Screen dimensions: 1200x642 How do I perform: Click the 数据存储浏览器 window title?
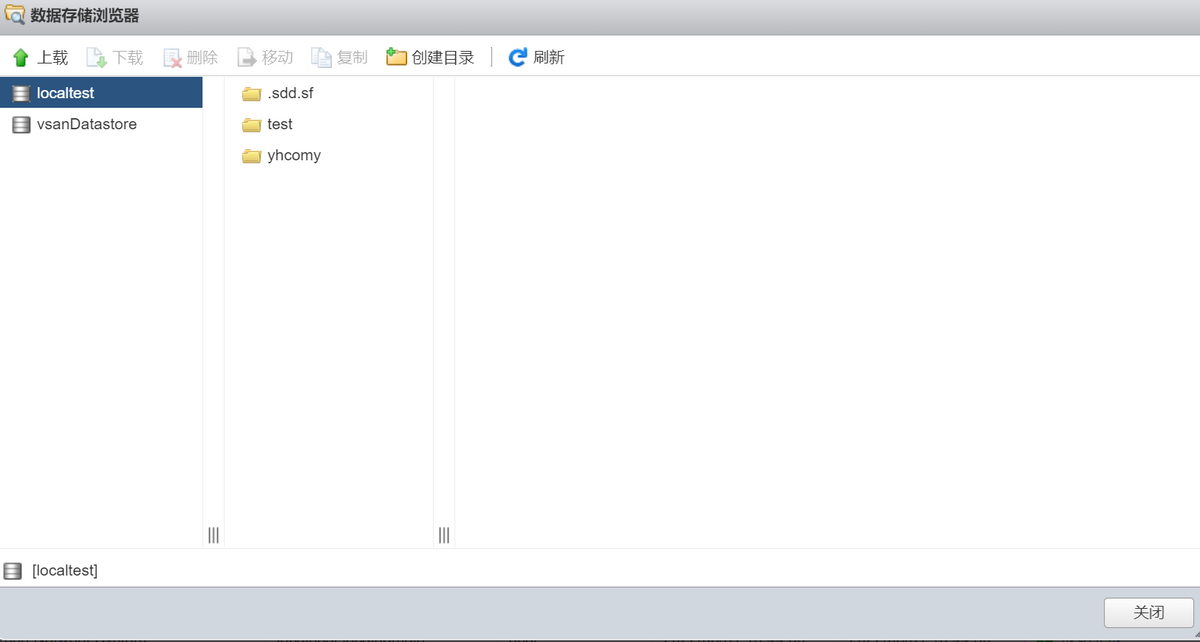(85, 16)
